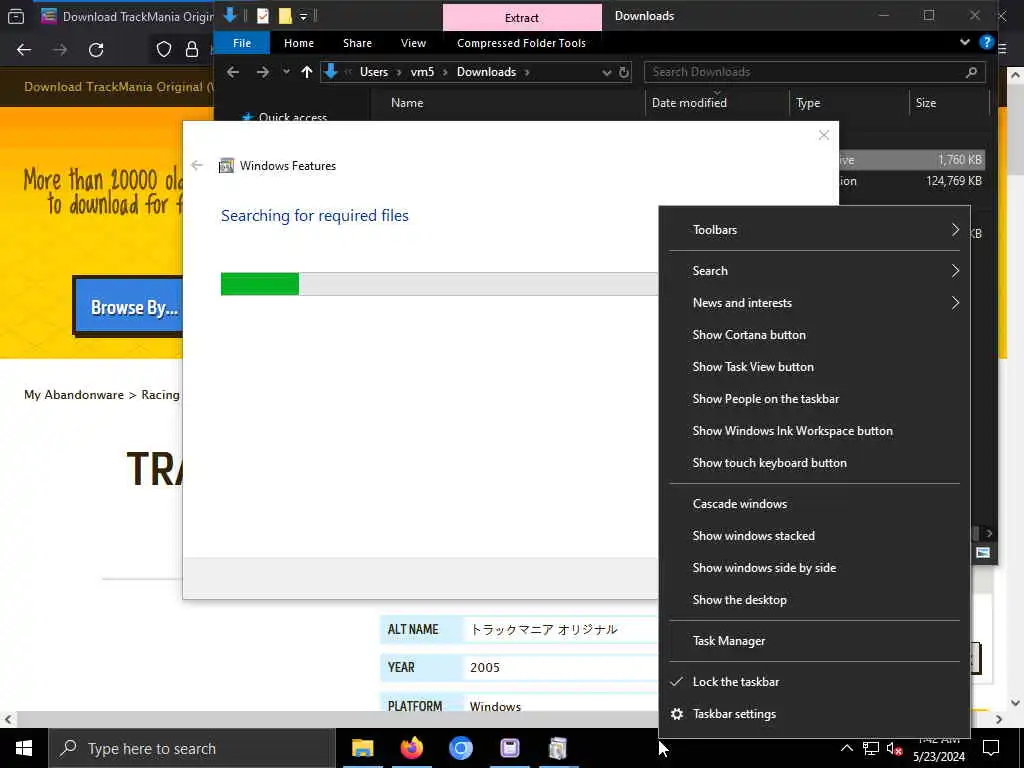Image resolution: width=1024 pixels, height=768 pixels.
Task: Show hidden system tray icons
Action: click(846, 748)
